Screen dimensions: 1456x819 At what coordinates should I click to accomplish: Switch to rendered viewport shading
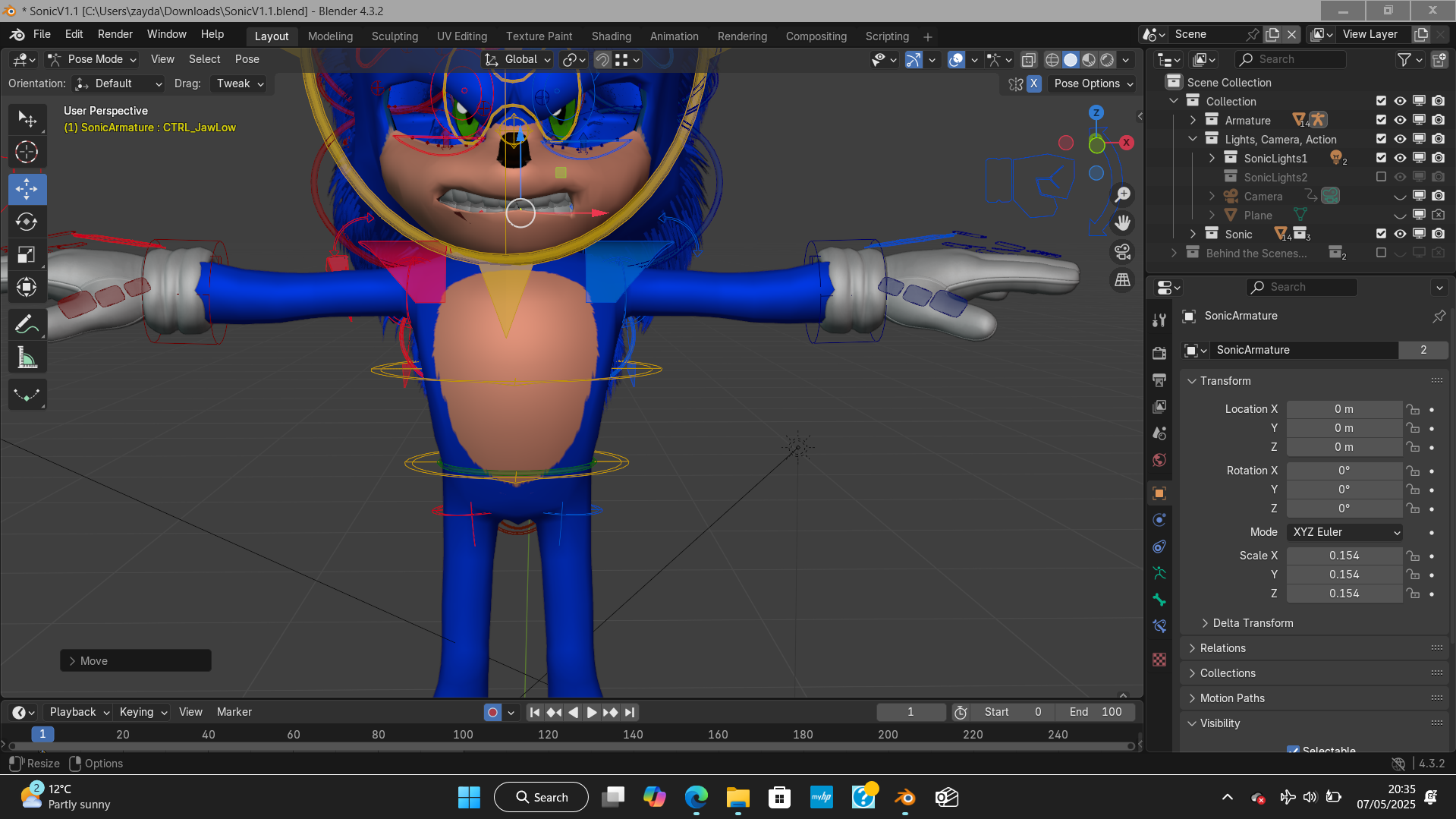(1108, 60)
